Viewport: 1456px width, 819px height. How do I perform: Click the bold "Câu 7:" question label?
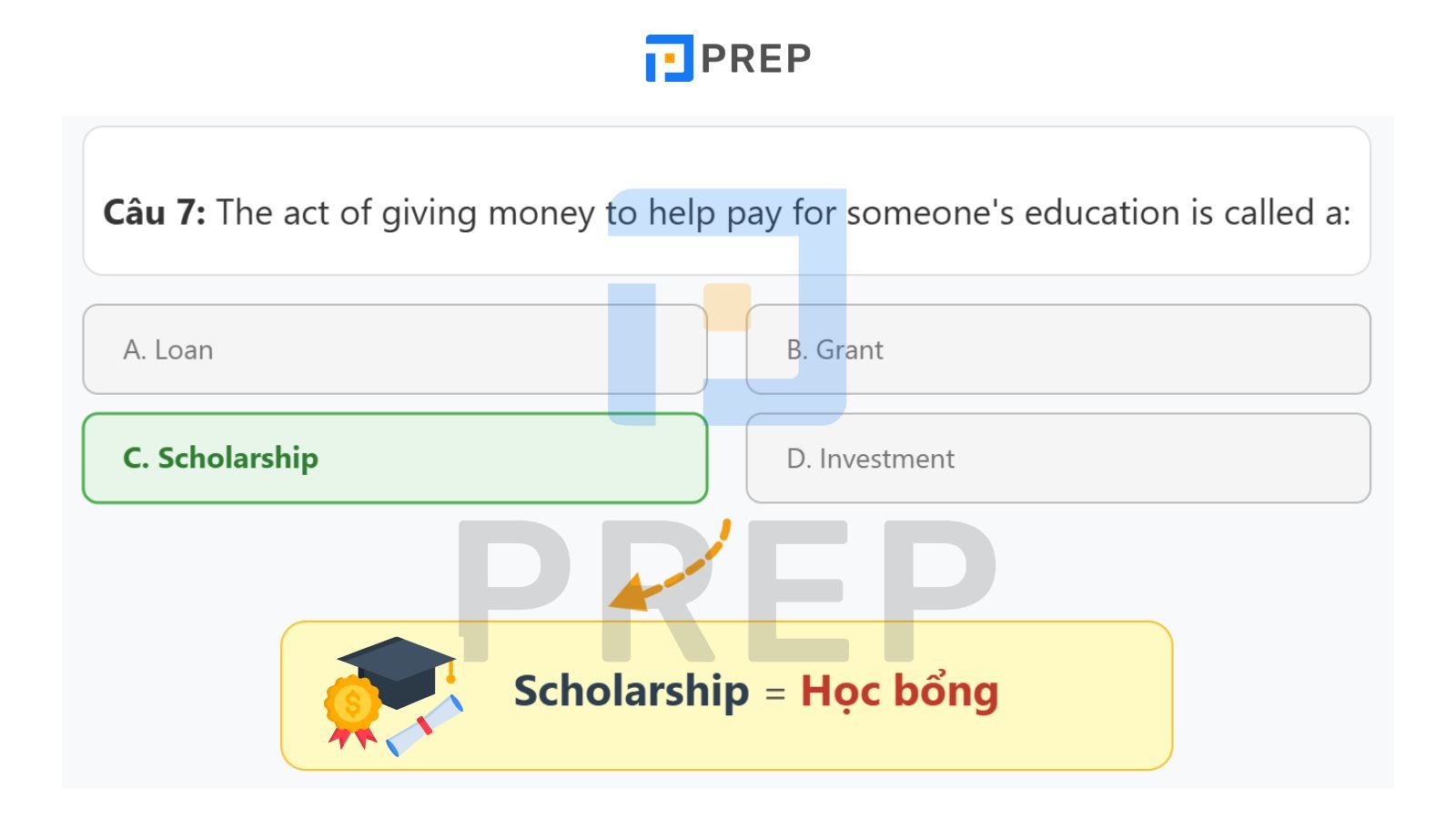pos(154,213)
